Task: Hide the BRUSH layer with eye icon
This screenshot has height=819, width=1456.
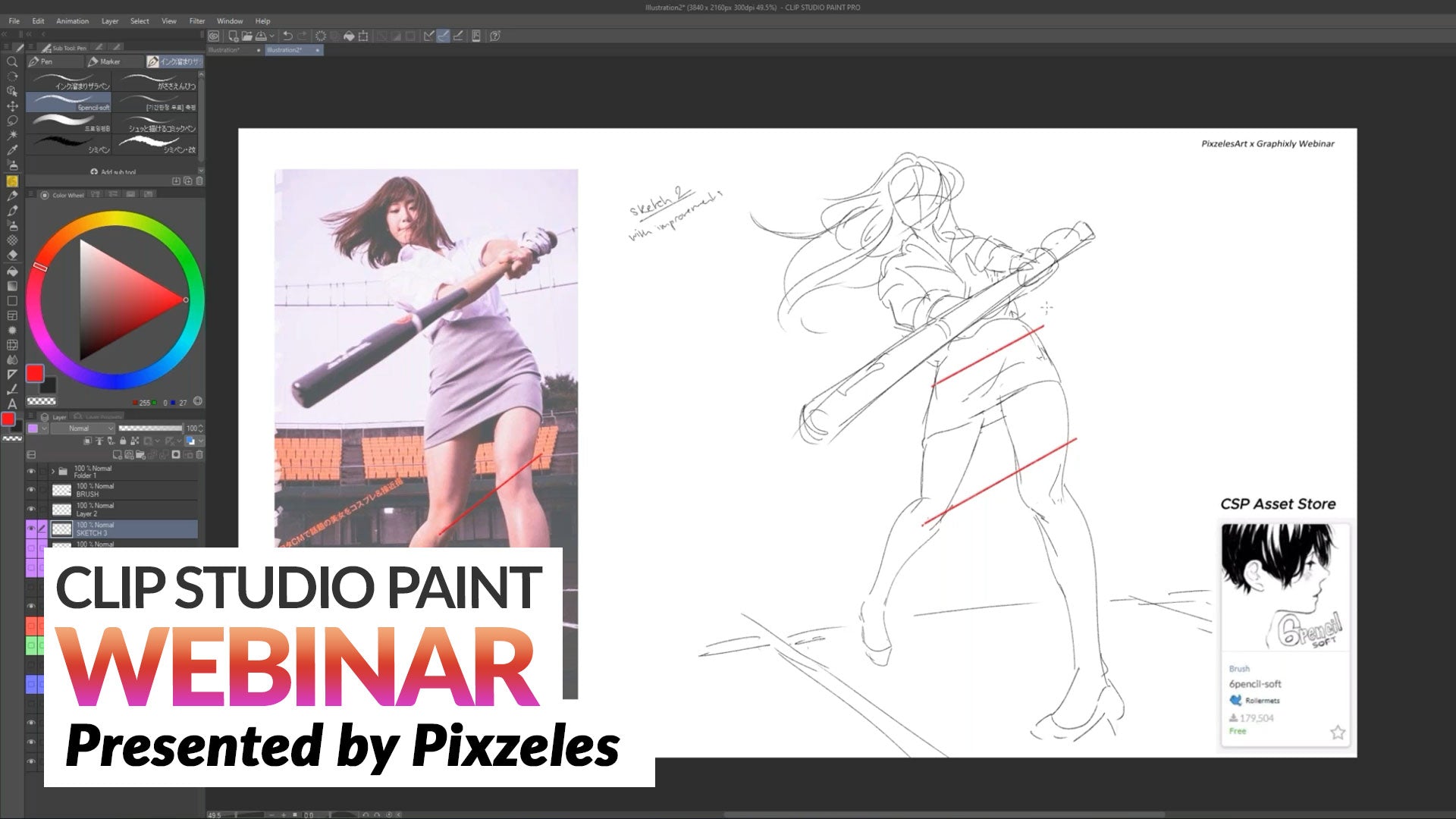Action: point(31,490)
